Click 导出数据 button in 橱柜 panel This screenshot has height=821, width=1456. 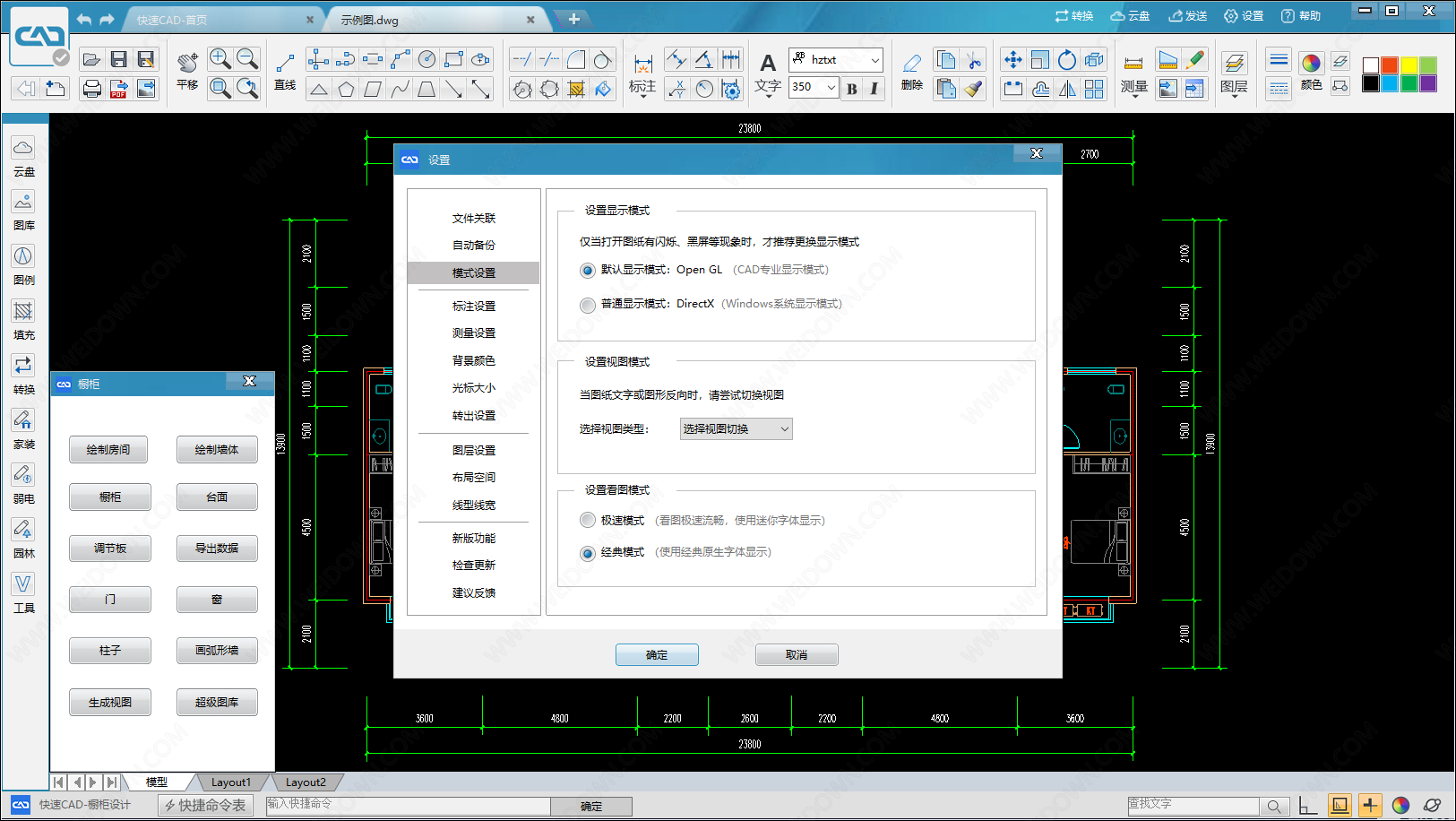coord(217,549)
